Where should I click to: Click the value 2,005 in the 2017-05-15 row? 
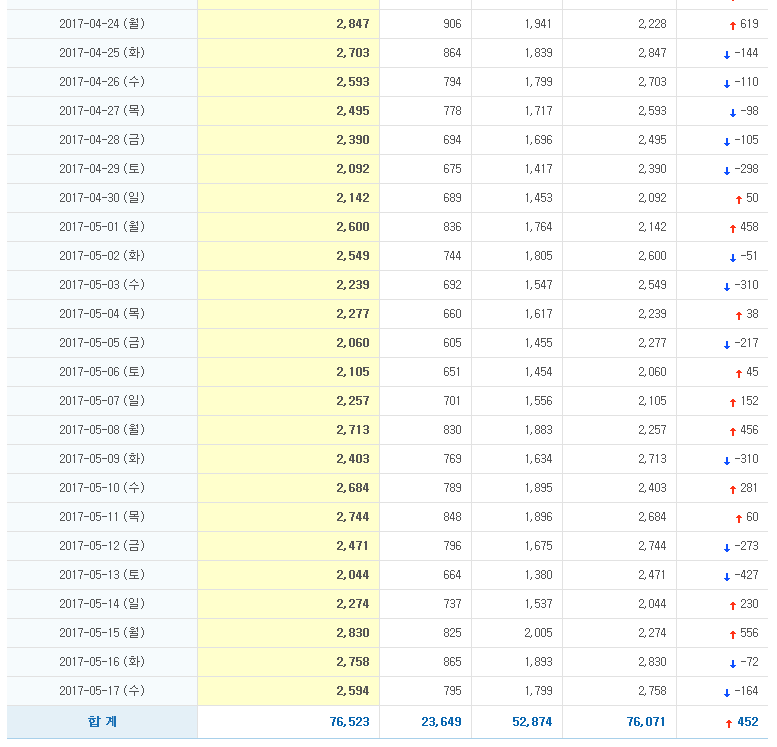[537, 633]
